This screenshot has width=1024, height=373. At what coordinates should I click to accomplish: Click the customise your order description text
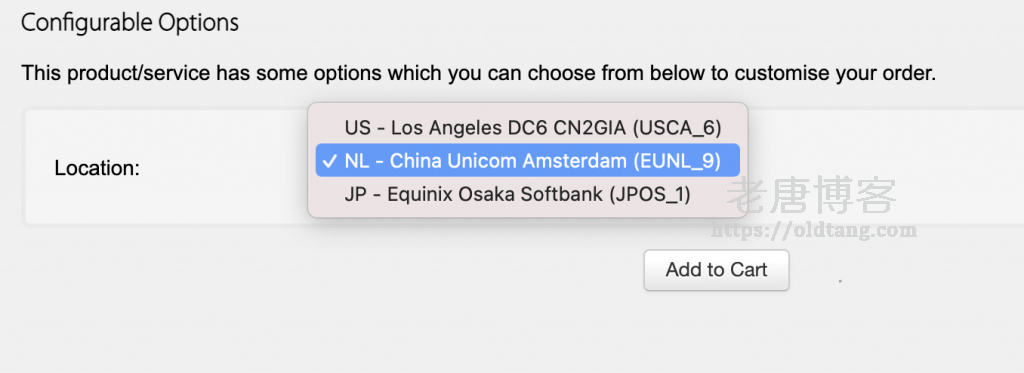click(x=479, y=73)
